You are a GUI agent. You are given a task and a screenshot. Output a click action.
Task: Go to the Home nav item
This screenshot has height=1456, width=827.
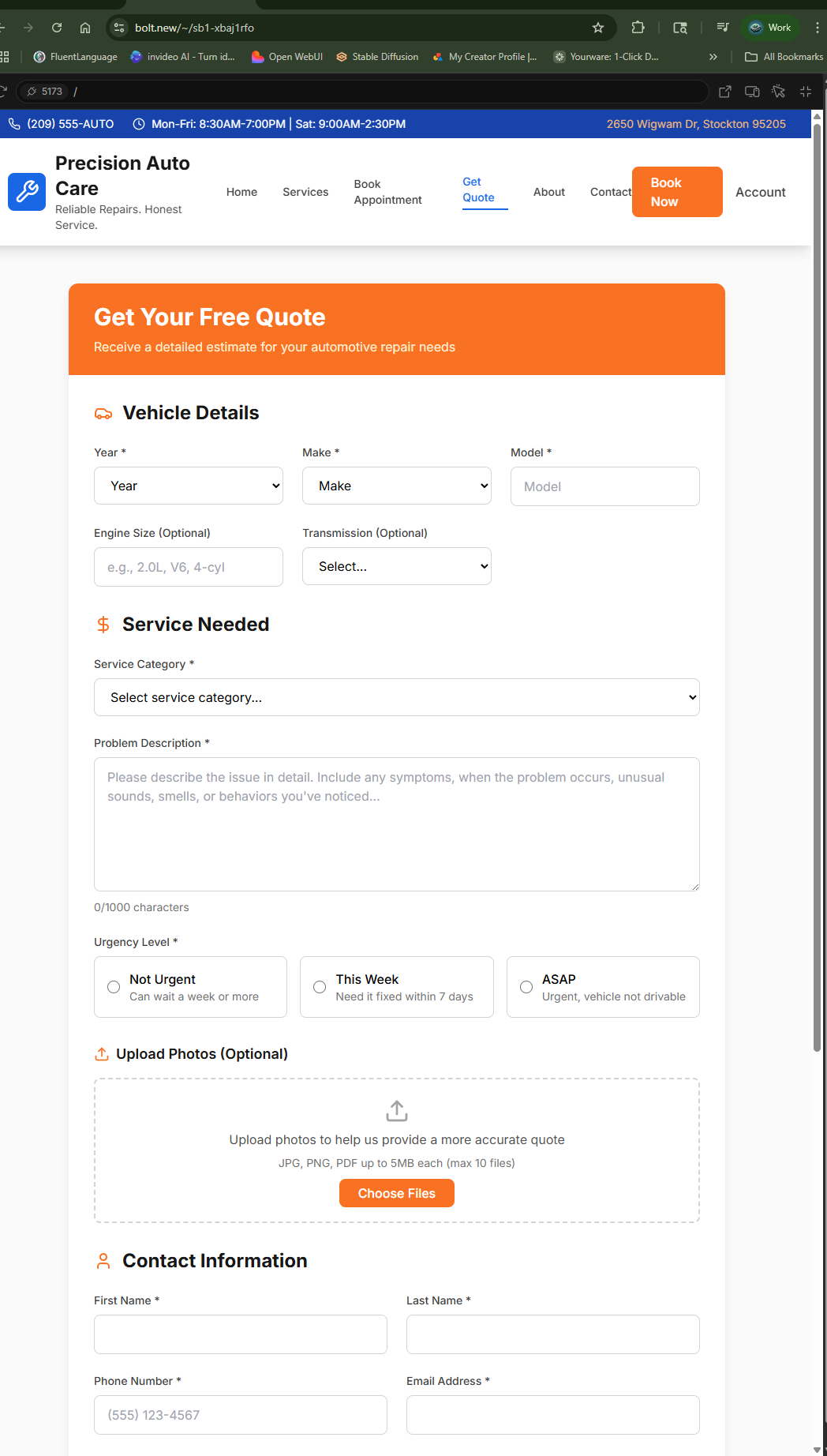pos(241,192)
